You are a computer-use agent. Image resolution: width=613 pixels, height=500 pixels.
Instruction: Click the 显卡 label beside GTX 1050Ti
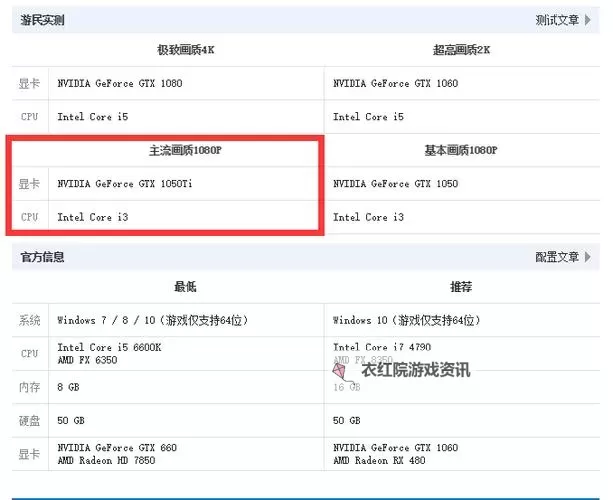(30, 184)
